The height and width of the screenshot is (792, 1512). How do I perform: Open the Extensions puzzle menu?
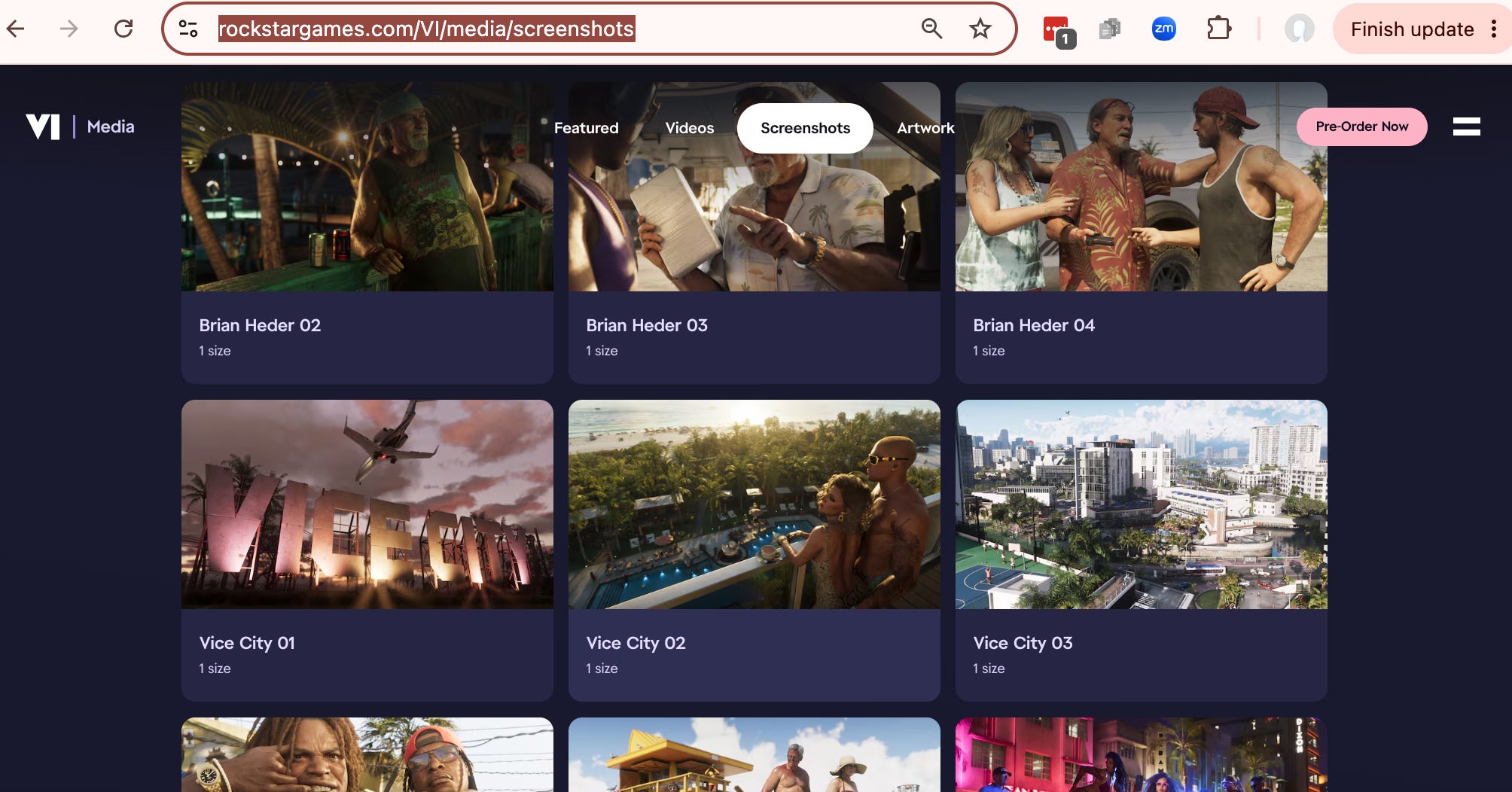tap(1218, 29)
